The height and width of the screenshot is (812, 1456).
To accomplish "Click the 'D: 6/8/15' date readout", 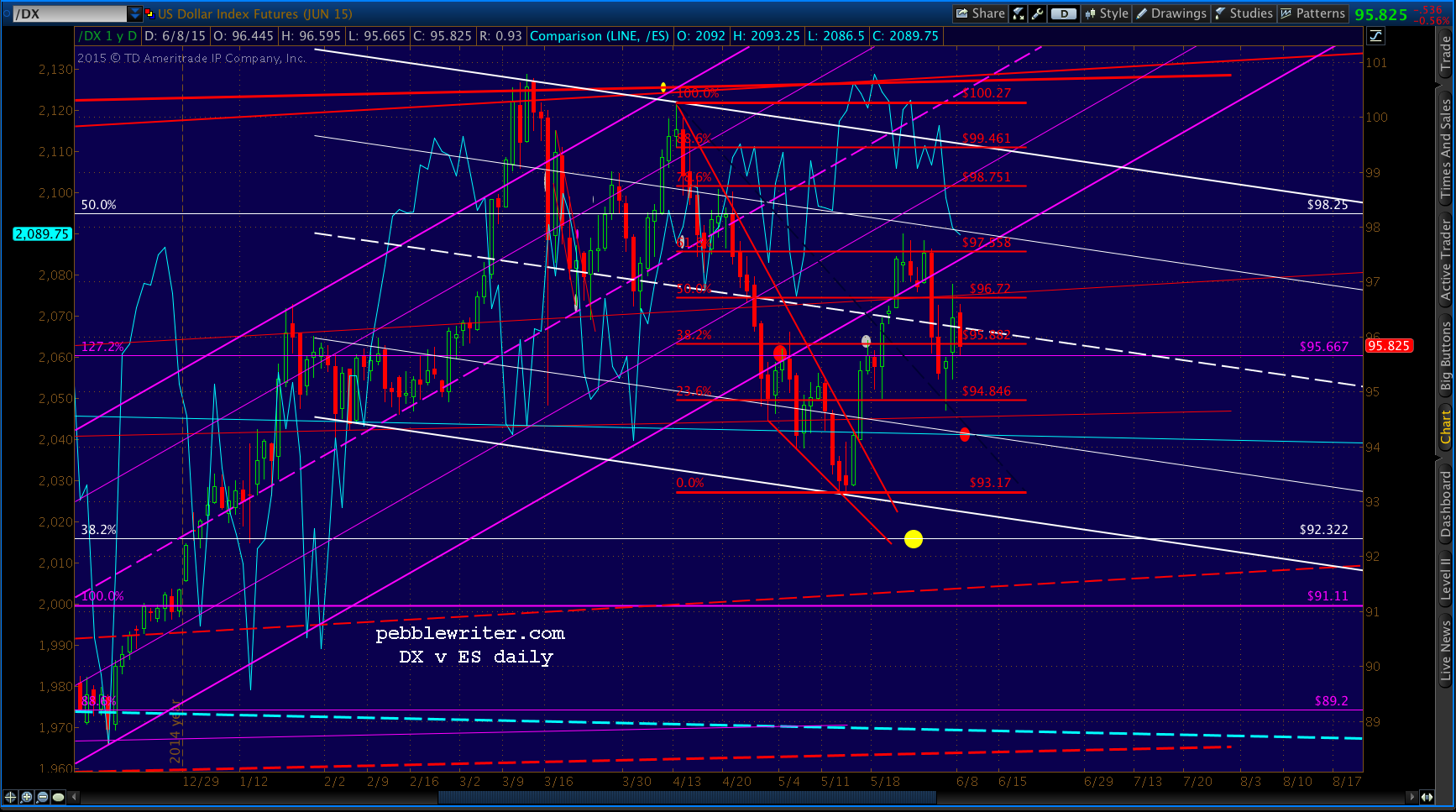I will (175, 36).
